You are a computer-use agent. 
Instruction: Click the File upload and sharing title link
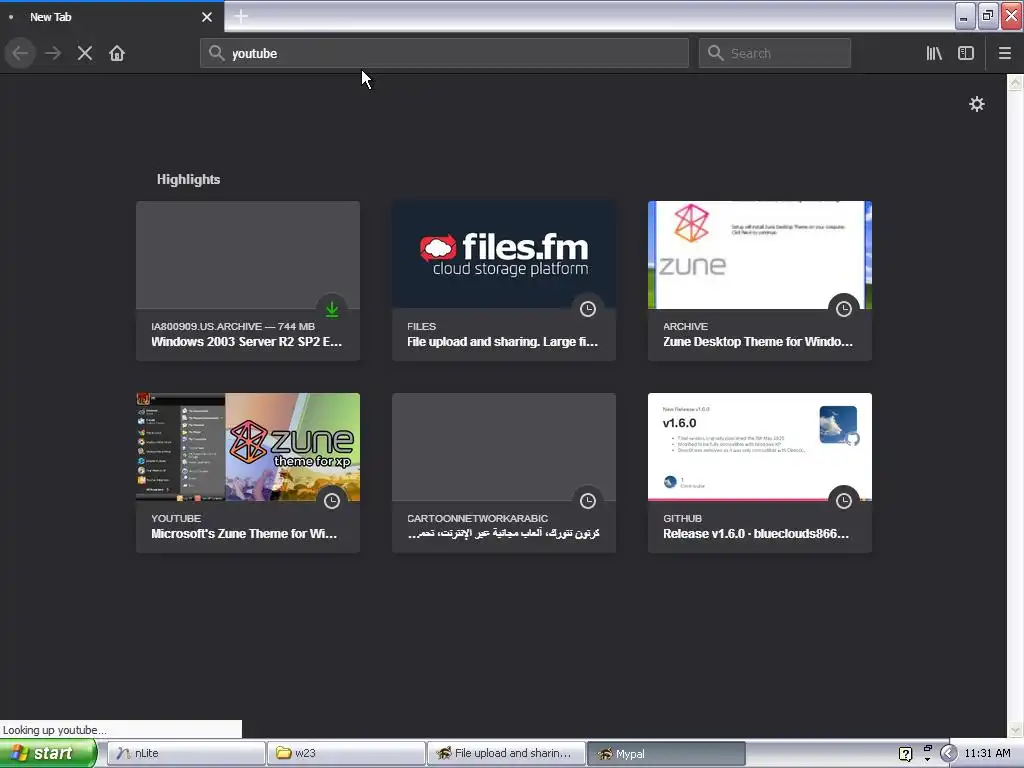(502, 342)
